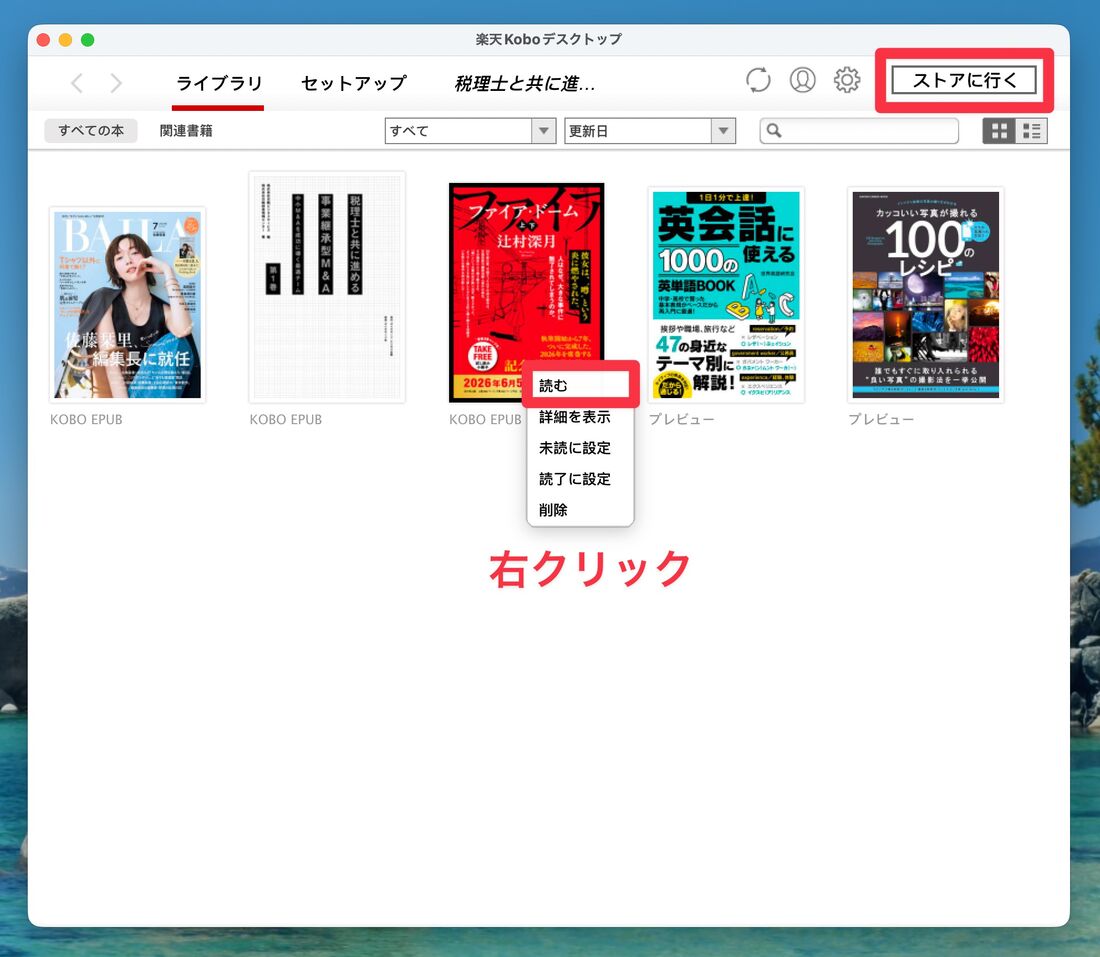1100x957 pixels.
Task: Choose 削除 from context menu
Action: click(x=580, y=510)
